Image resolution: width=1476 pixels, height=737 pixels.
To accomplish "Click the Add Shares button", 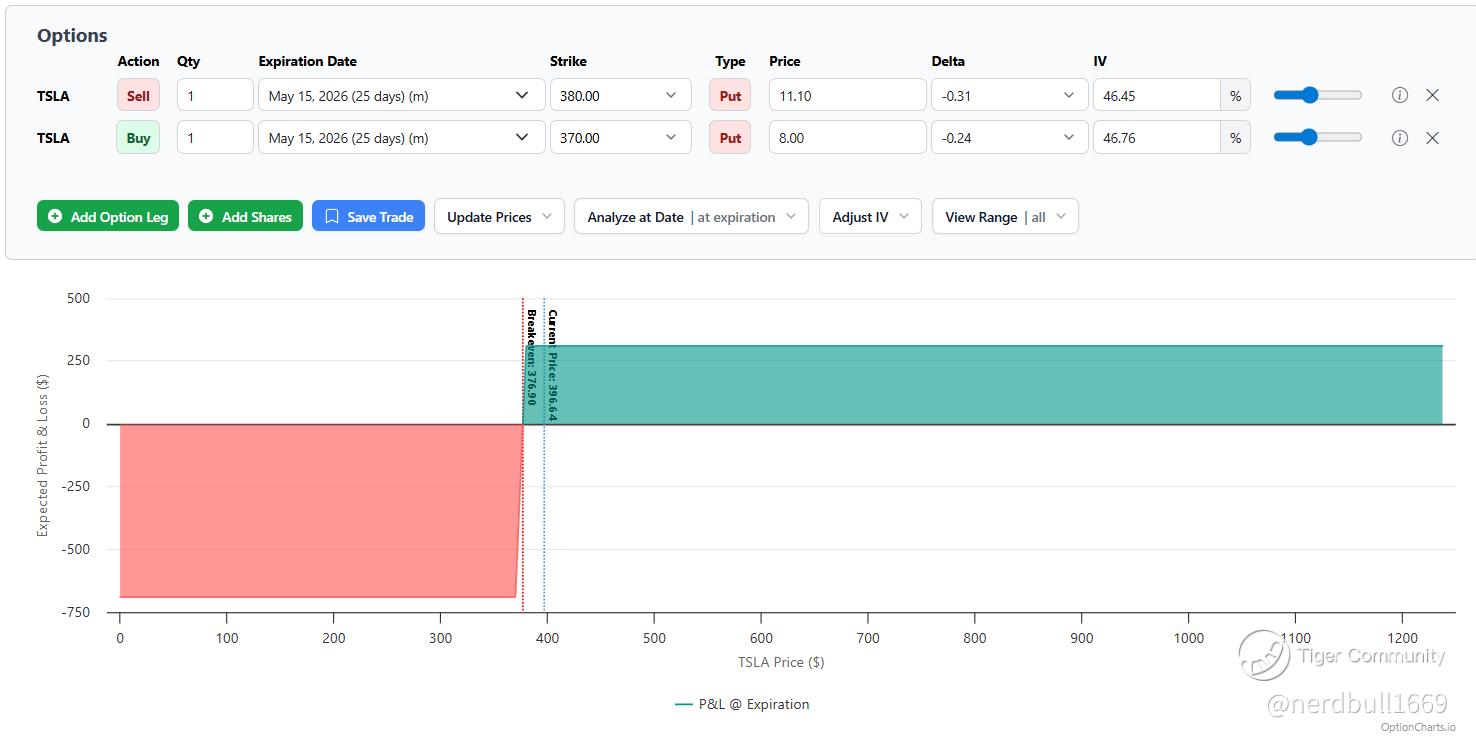I will tap(245, 216).
